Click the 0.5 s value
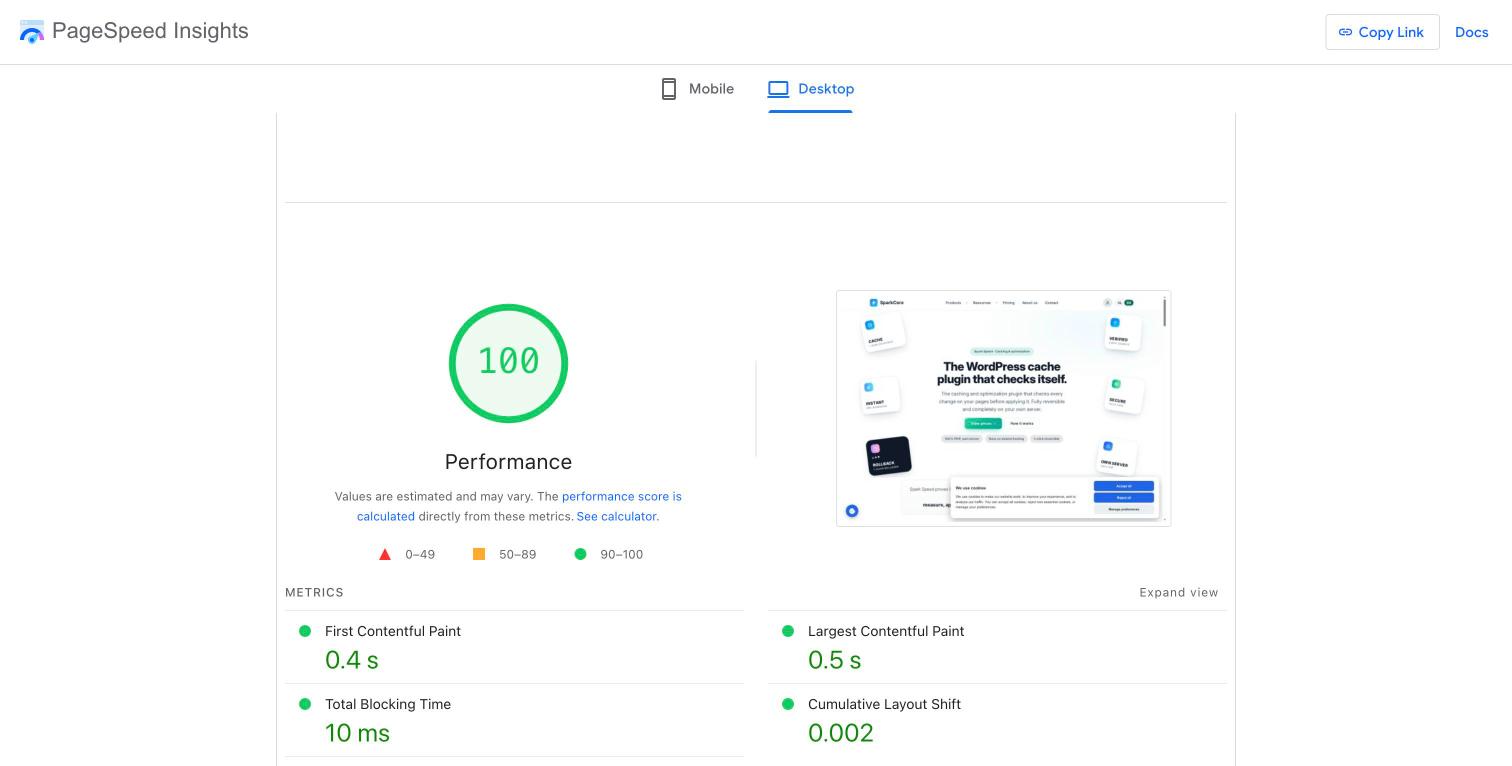The width and height of the screenshot is (1512, 766). (834, 660)
